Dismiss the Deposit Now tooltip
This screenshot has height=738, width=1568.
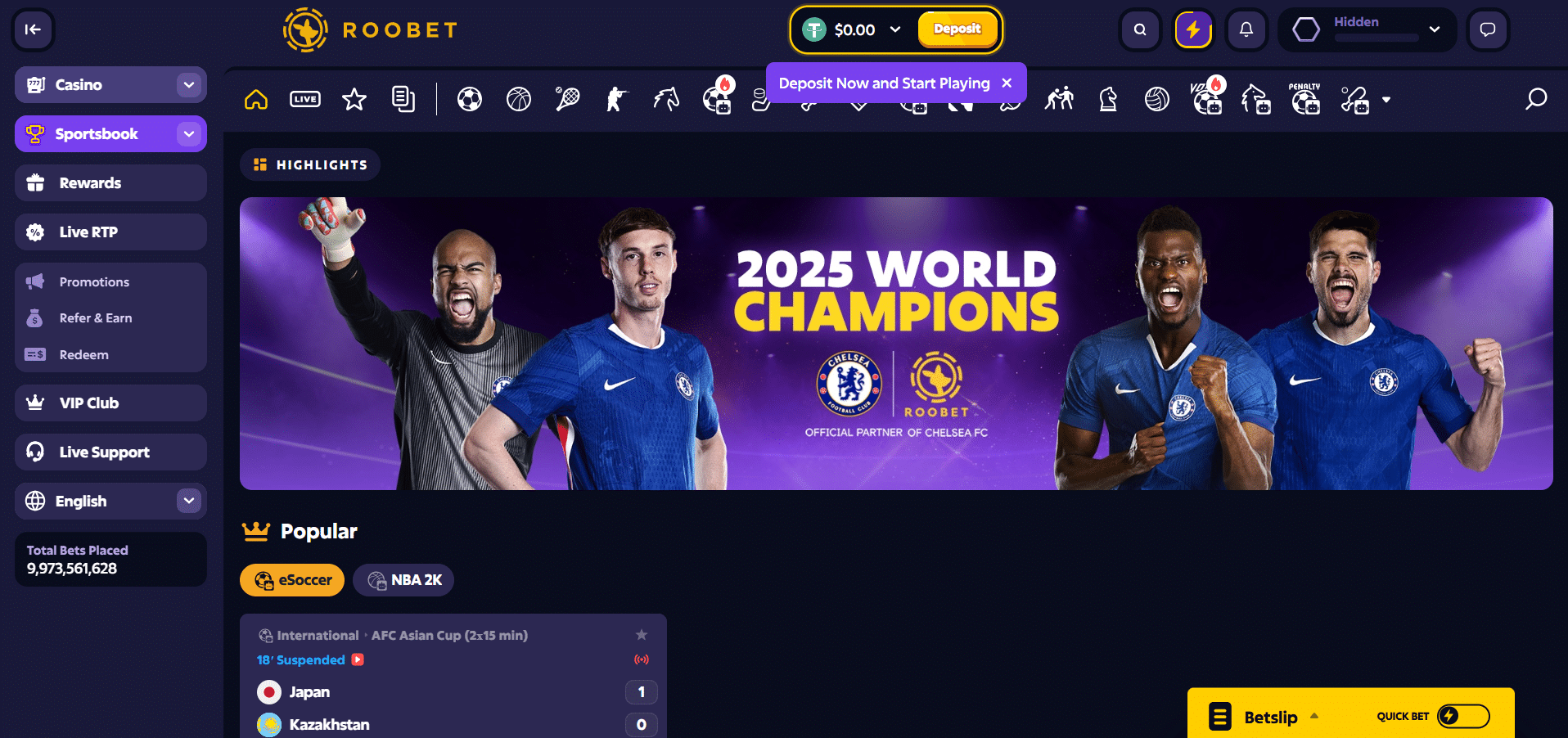(1007, 83)
